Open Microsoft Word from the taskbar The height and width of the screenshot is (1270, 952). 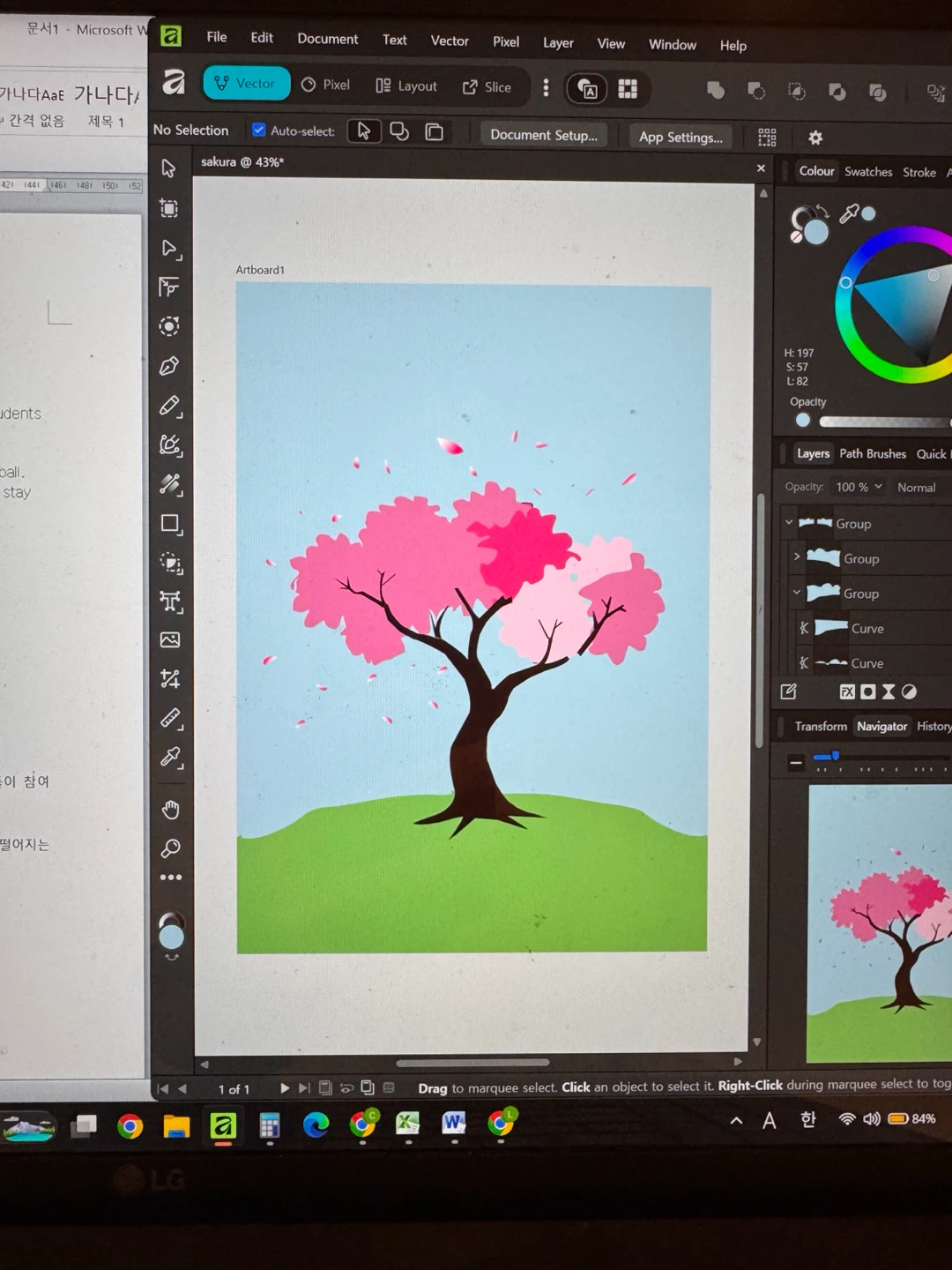point(454,1123)
